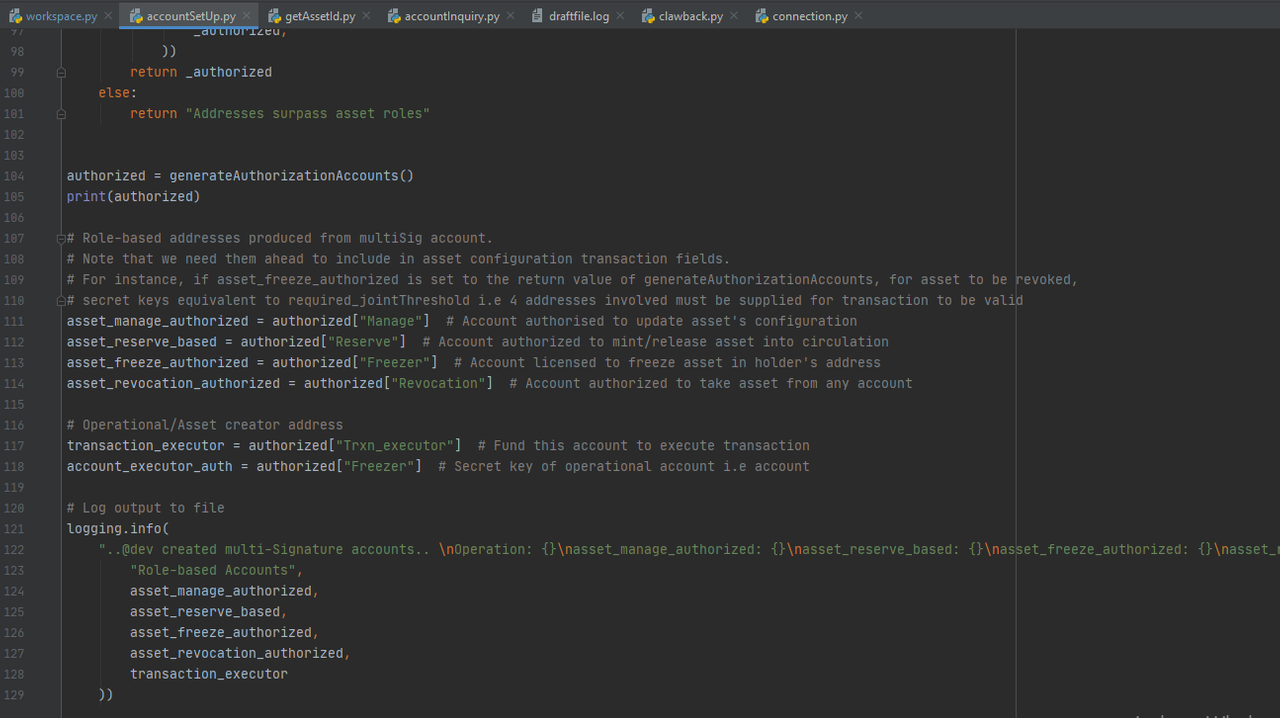Viewport: 1280px width, 718px height.
Task: Click the asset_freeze_authorized variable on line 113
Action: tap(158, 363)
